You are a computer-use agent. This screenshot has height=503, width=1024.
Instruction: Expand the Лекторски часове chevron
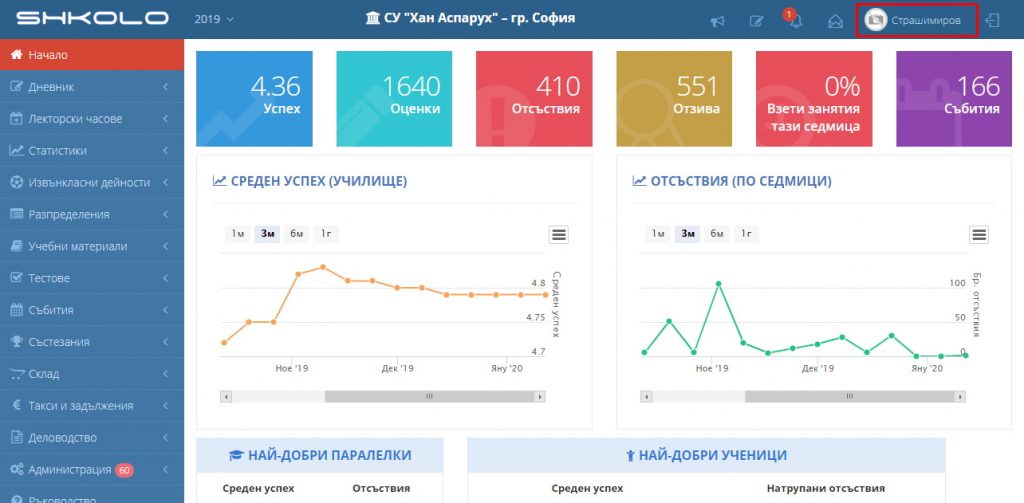[166, 119]
